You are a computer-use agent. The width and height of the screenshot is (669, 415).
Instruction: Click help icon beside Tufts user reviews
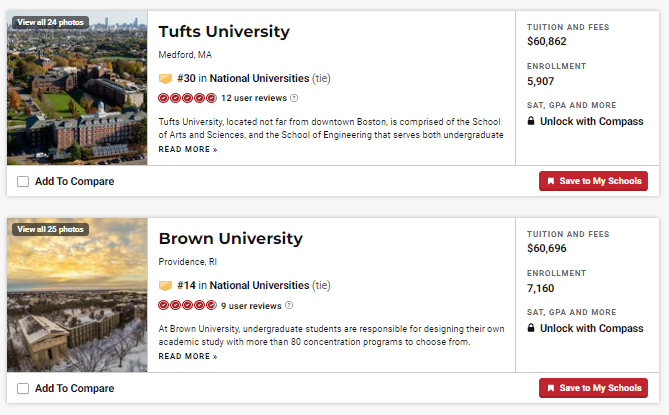(294, 98)
